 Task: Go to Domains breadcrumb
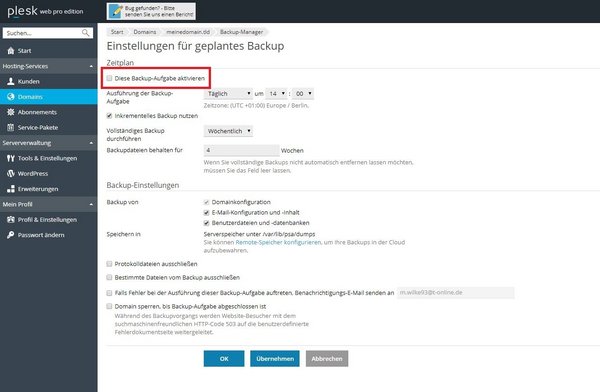[x=145, y=32]
